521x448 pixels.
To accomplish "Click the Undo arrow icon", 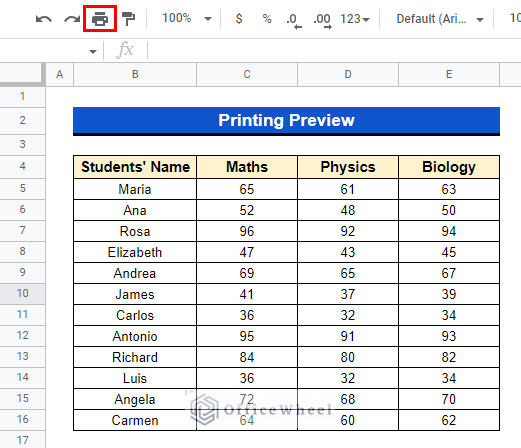I will pos(44,19).
